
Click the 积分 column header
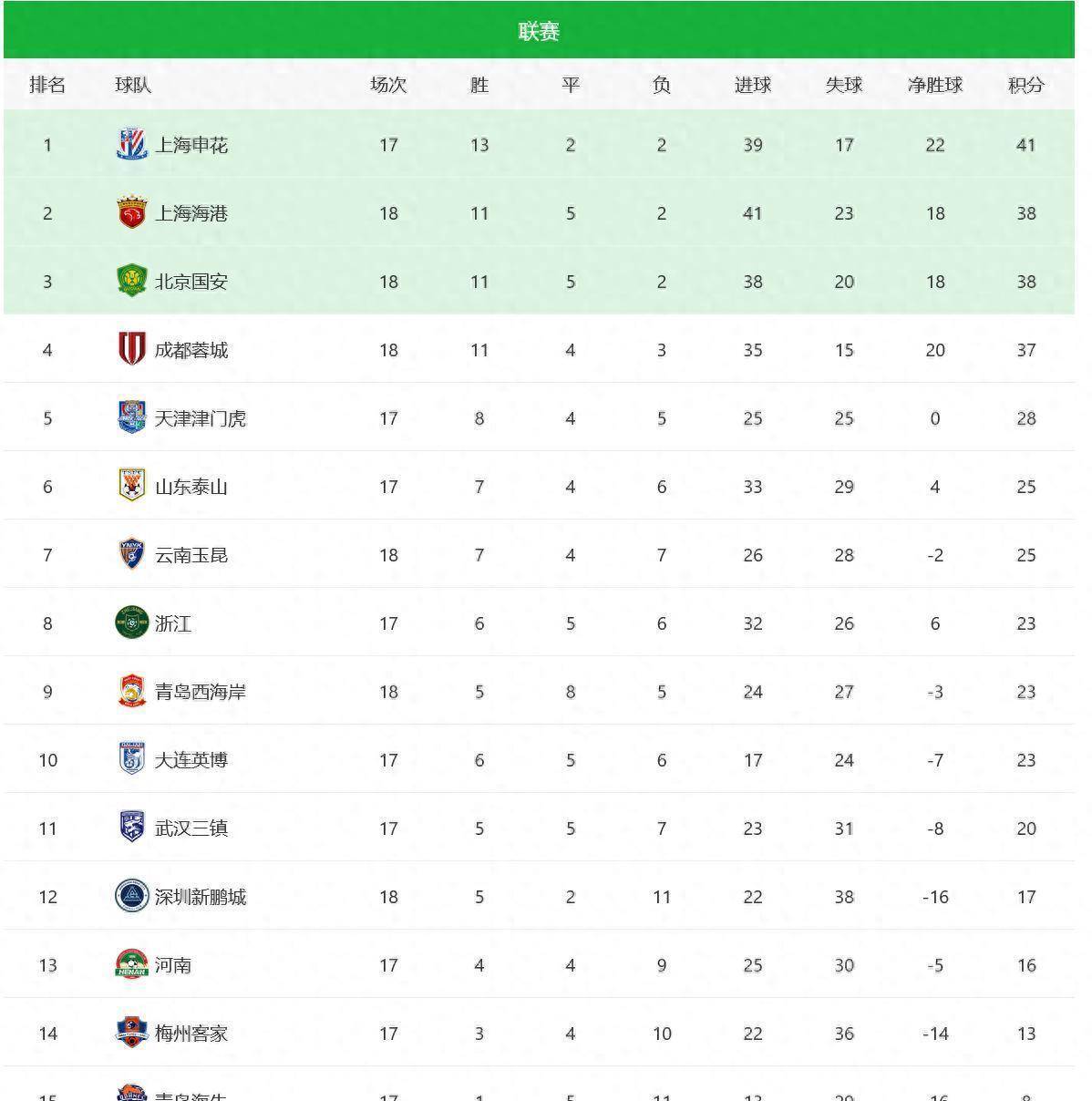click(1025, 85)
